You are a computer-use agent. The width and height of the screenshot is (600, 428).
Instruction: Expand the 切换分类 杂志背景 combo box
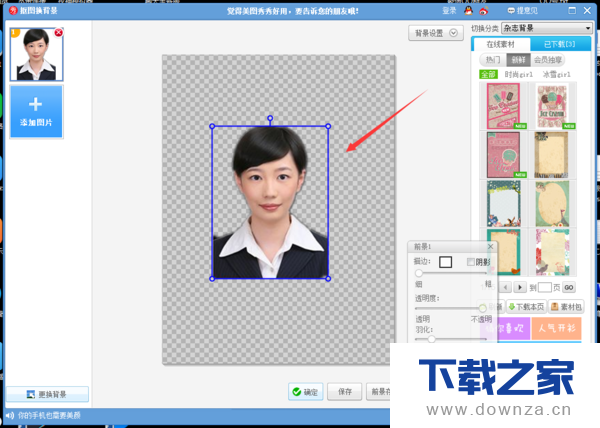(547, 28)
